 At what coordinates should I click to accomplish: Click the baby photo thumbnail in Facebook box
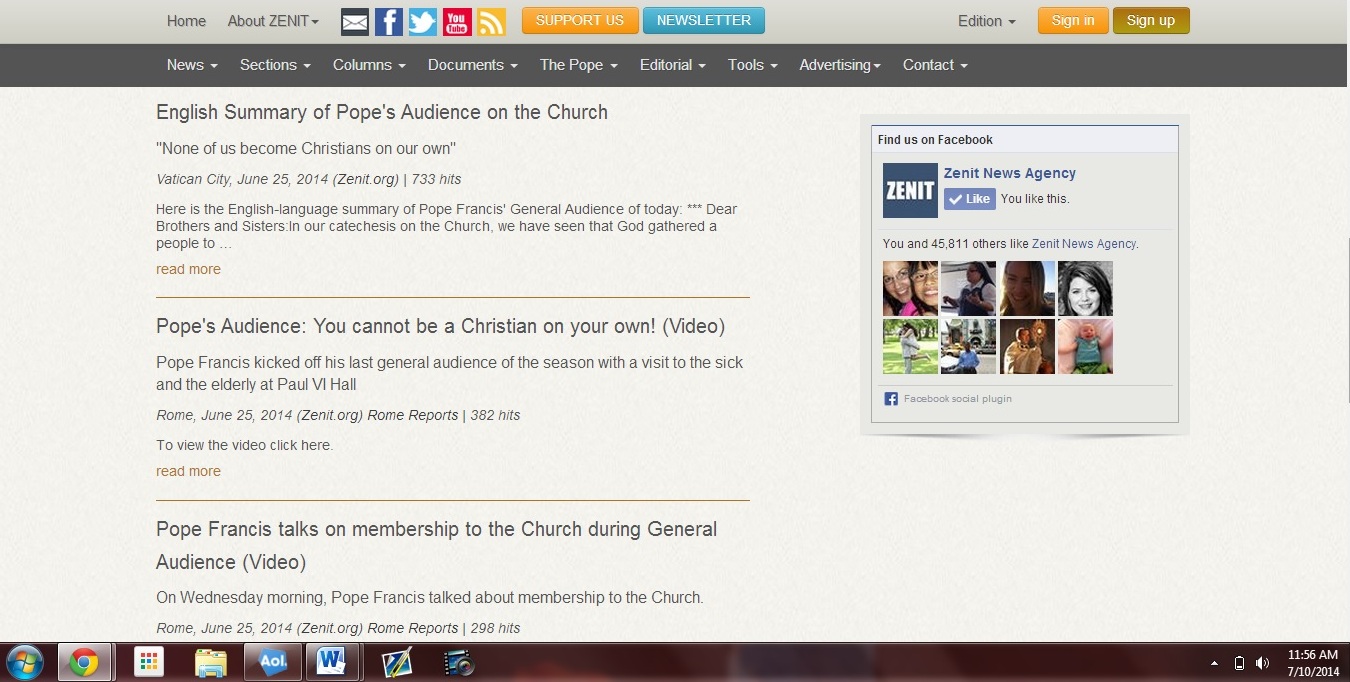(x=1085, y=346)
